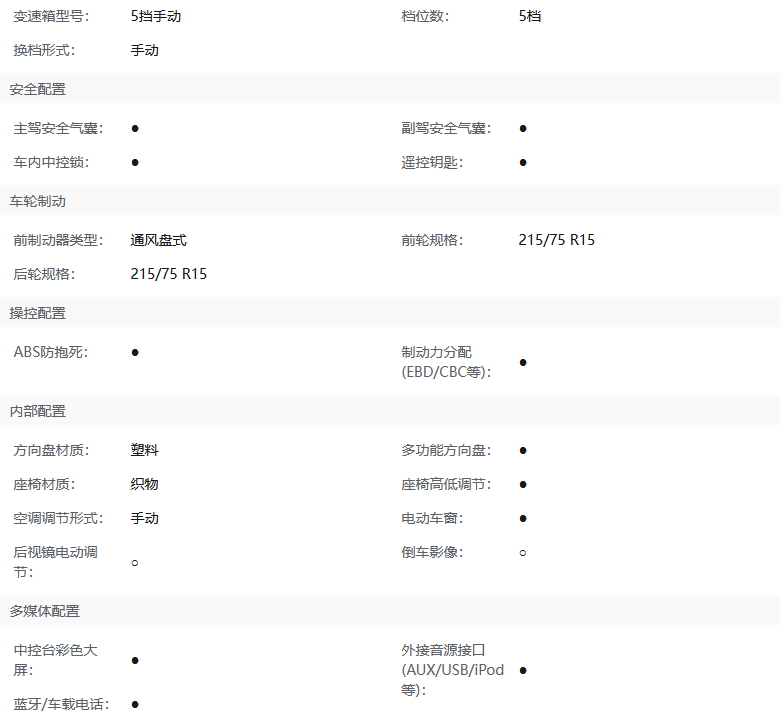Screen dimensions: 784x719
Task: Click the 多媒体配置 section heading
Action: click(x=45, y=611)
